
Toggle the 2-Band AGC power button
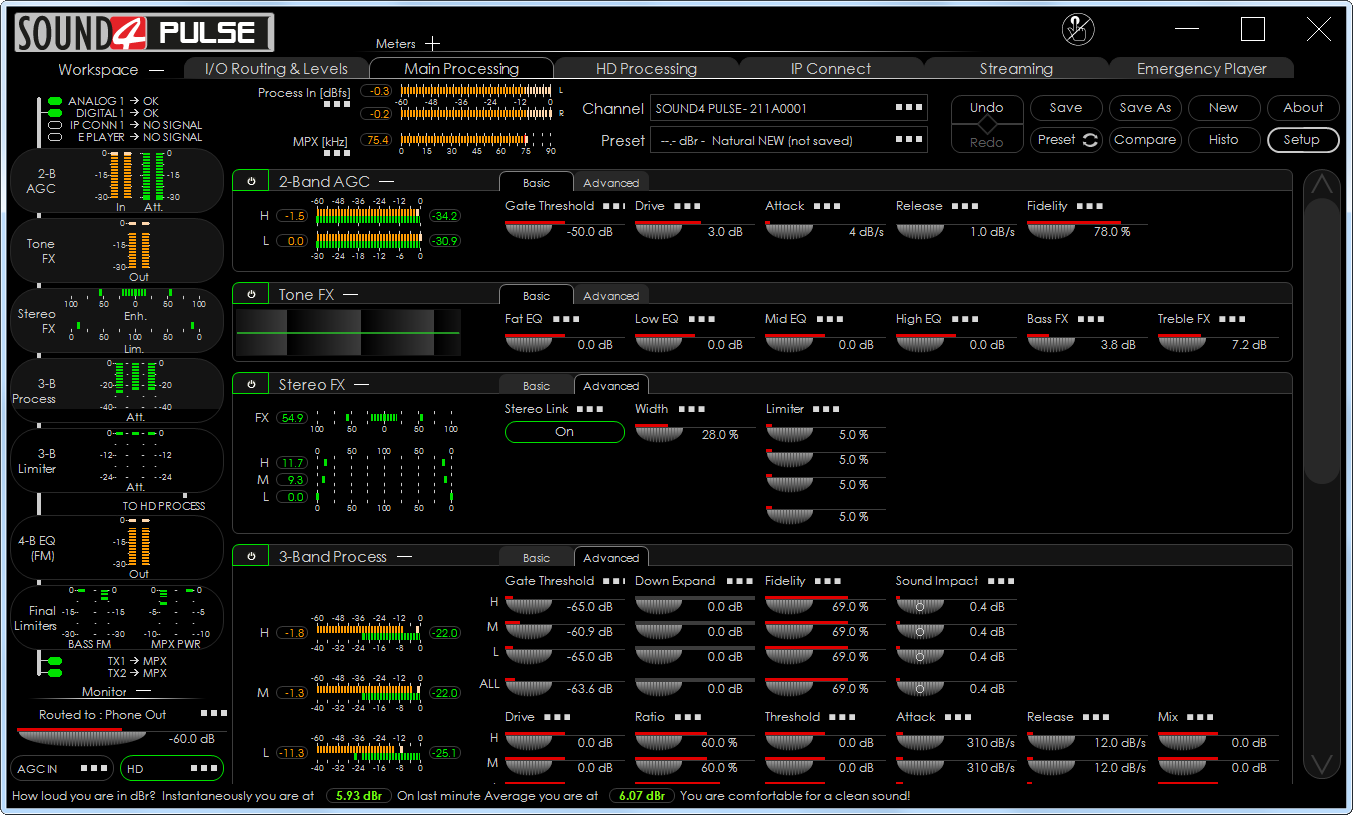coord(251,182)
